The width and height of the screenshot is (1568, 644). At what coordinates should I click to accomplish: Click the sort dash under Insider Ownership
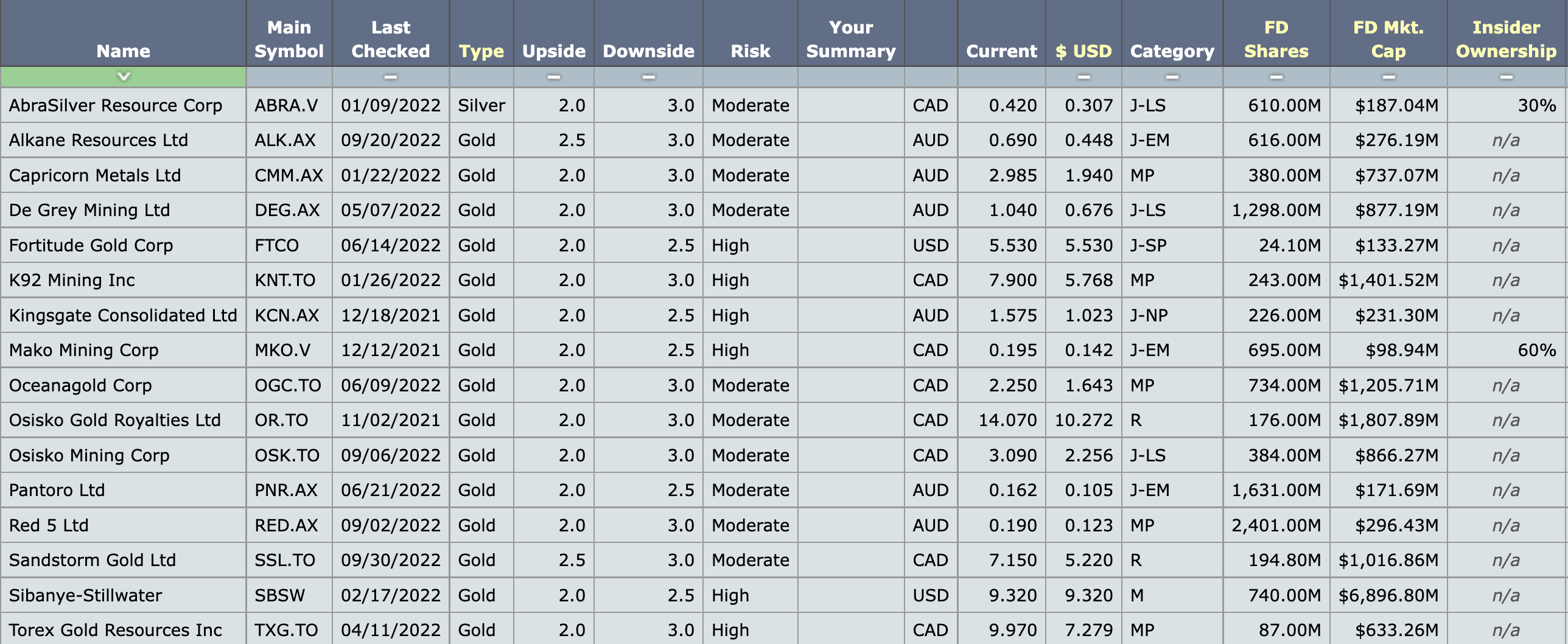click(1506, 77)
